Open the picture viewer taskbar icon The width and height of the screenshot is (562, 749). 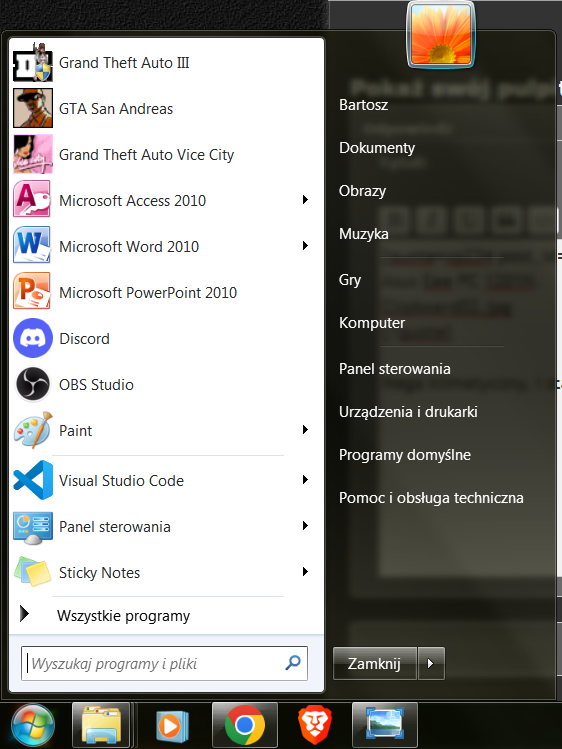(x=385, y=725)
